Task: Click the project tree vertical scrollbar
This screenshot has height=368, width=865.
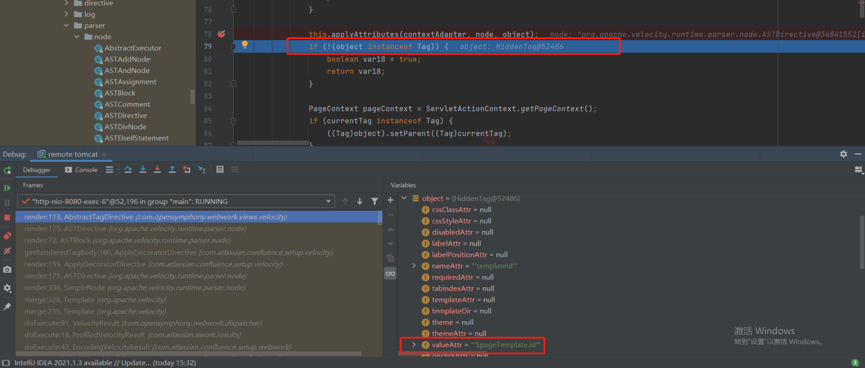Action: (193, 97)
